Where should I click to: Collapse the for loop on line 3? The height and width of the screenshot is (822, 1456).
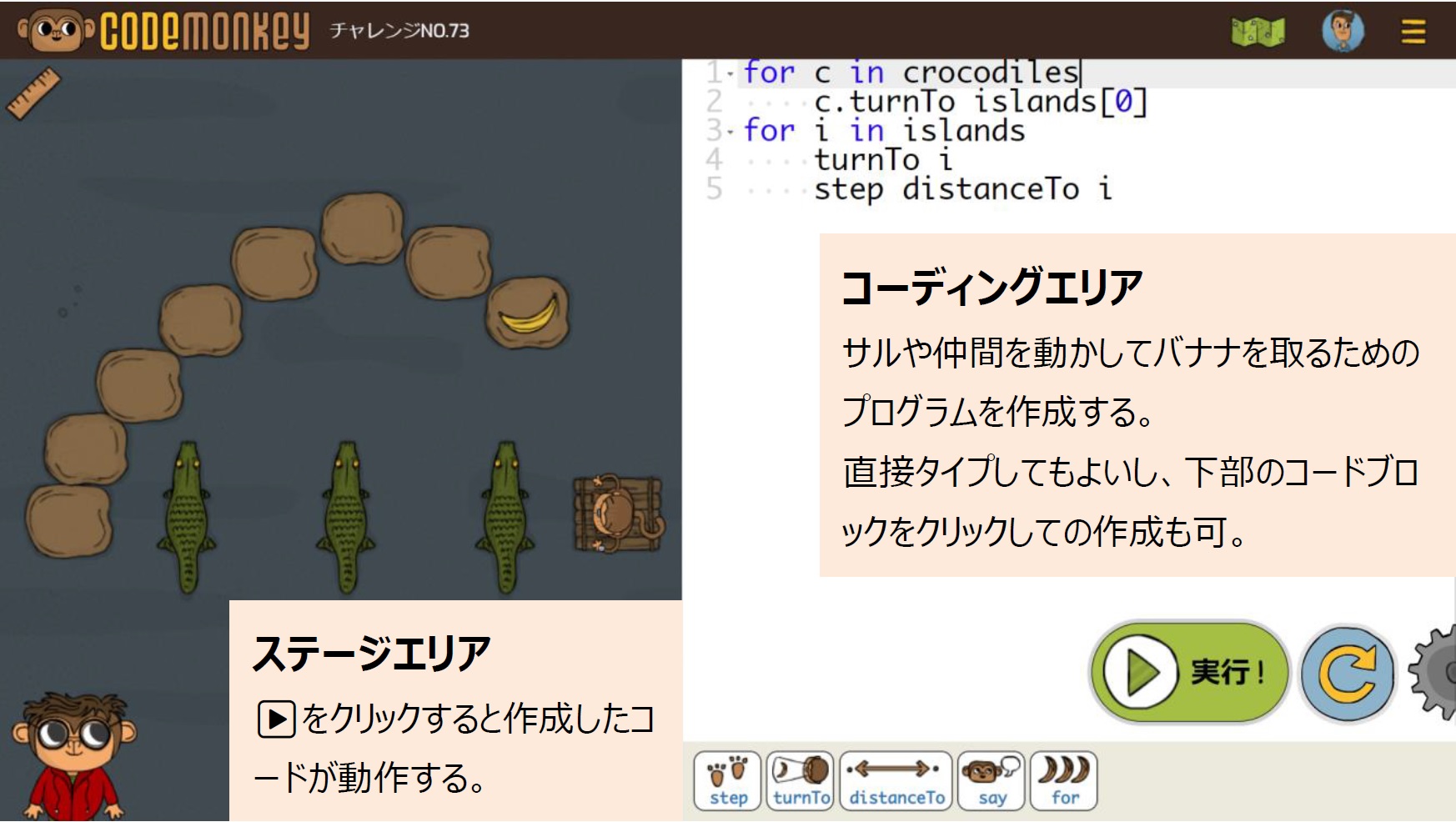[x=731, y=132]
